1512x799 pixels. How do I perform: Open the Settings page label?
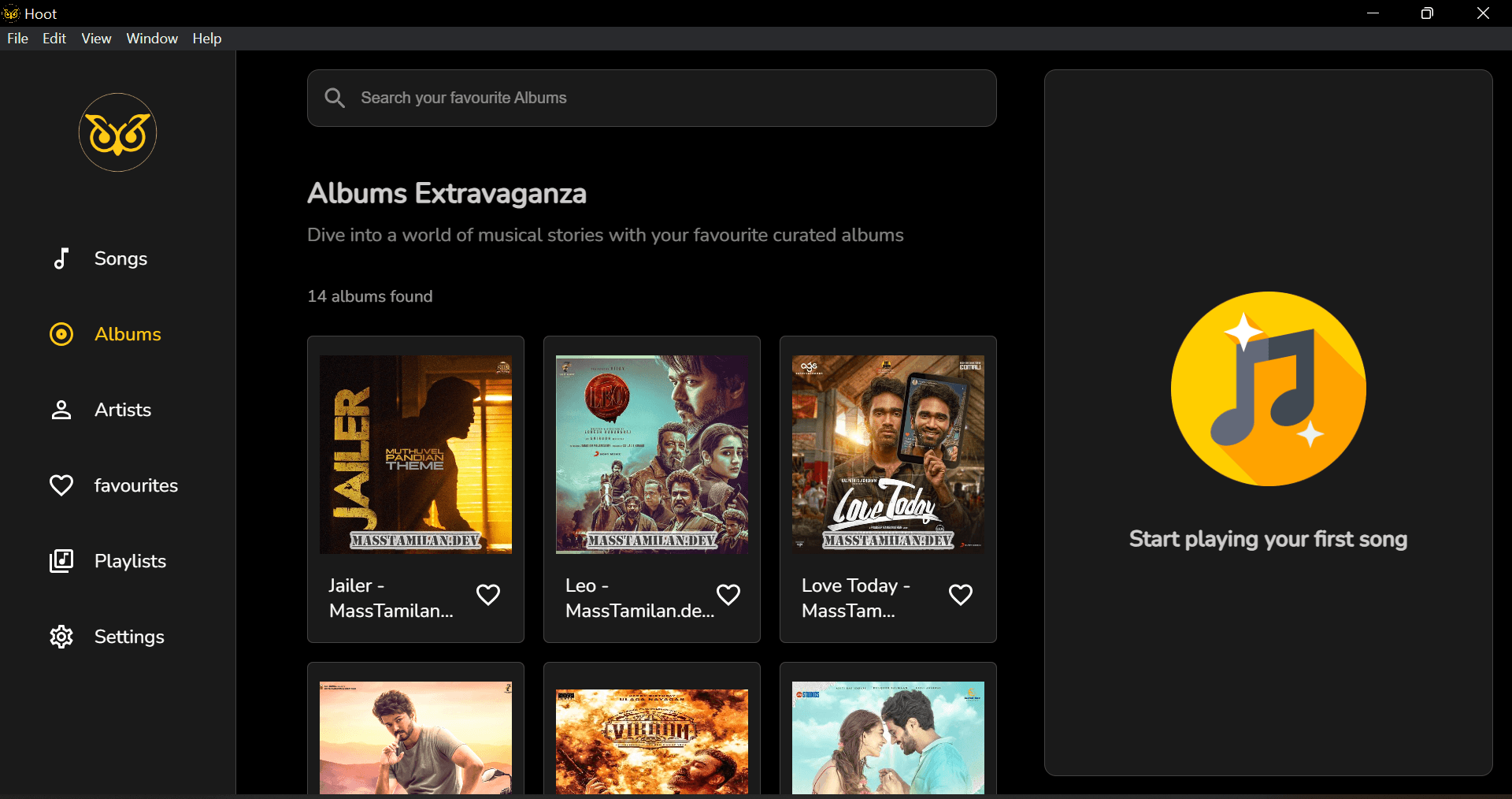coord(129,637)
